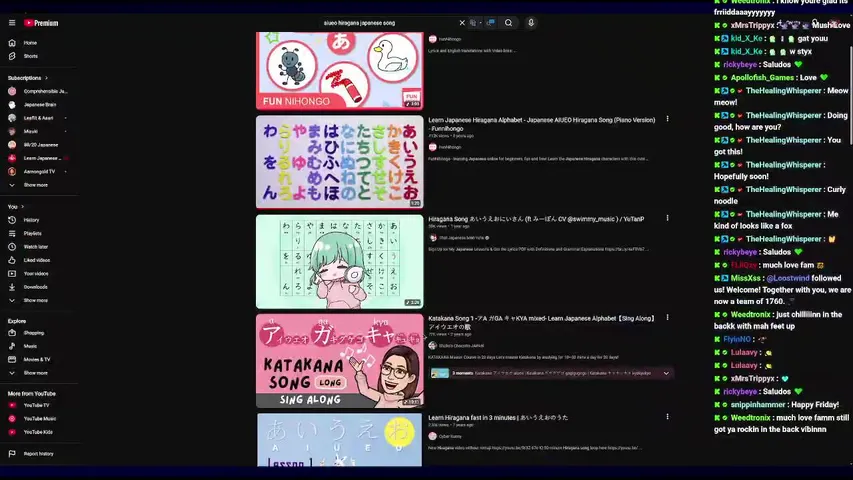853x480 pixels.
Task: Click the magnifier search button
Action: (x=508, y=23)
